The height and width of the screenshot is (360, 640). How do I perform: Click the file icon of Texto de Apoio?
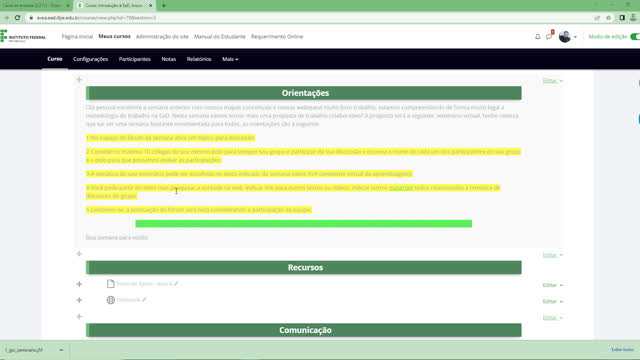pyautogui.click(x=111, y=284)
